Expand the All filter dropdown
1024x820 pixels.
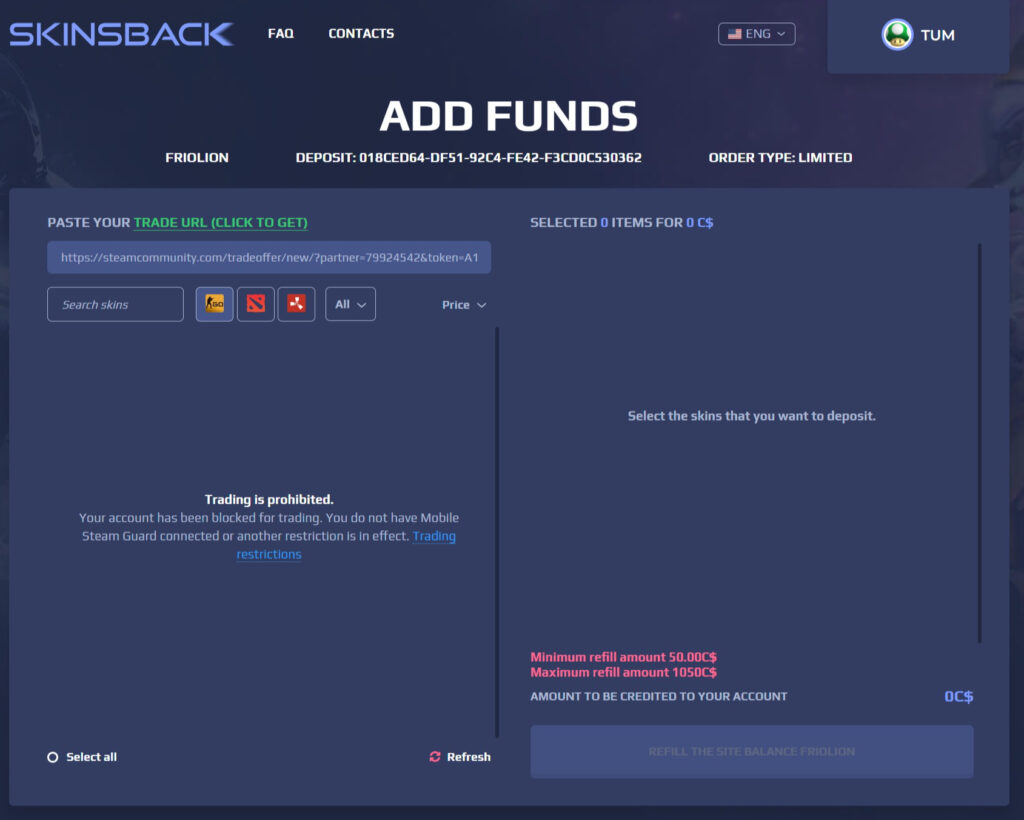(x=350, y=304)
